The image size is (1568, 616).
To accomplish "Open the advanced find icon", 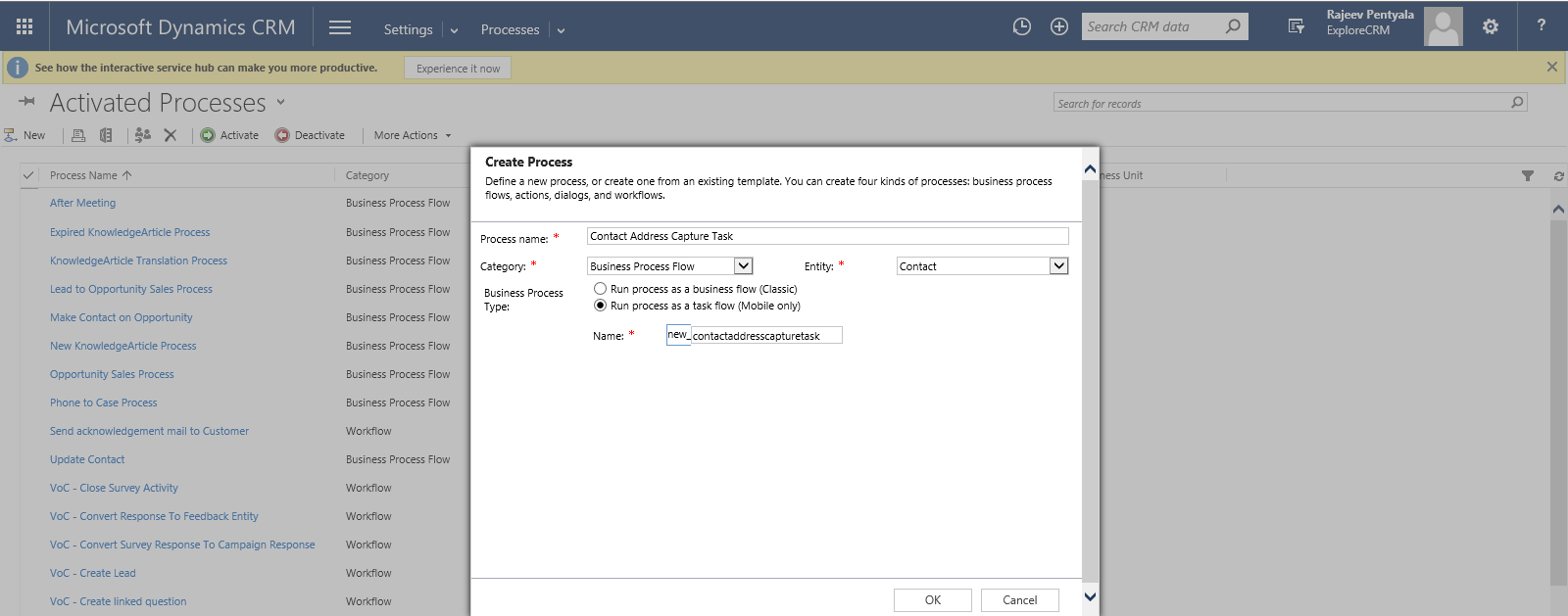I will 1296,26.
